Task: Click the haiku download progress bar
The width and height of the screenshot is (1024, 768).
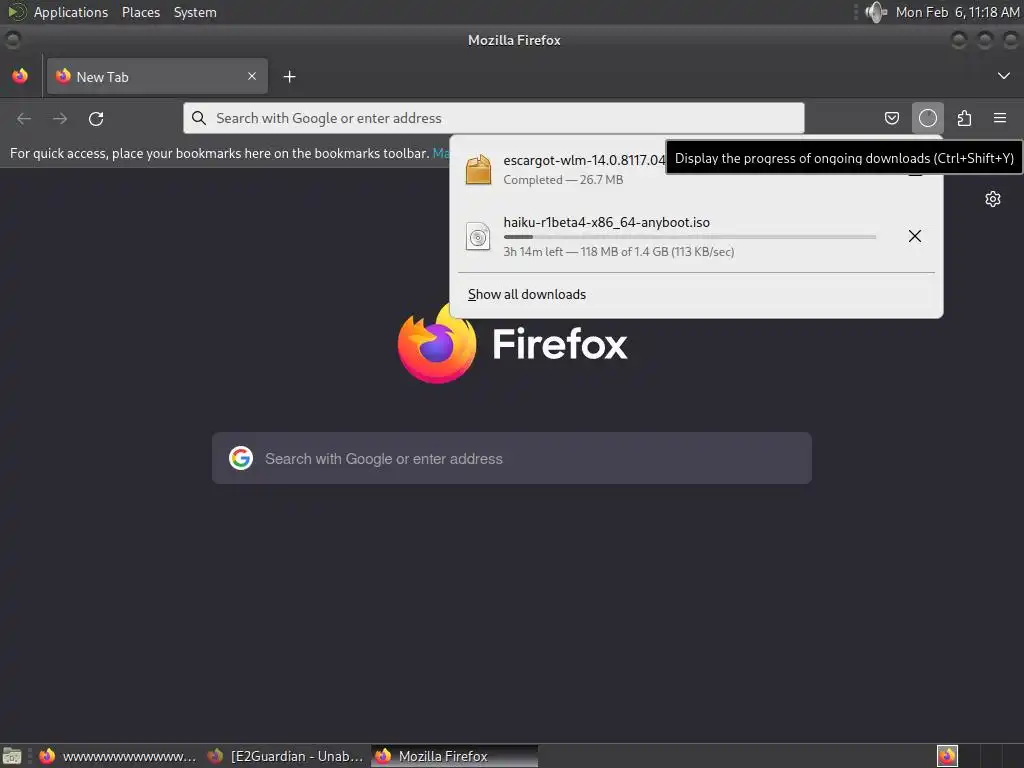Action: pyautogui.click(x=690, y=237)
